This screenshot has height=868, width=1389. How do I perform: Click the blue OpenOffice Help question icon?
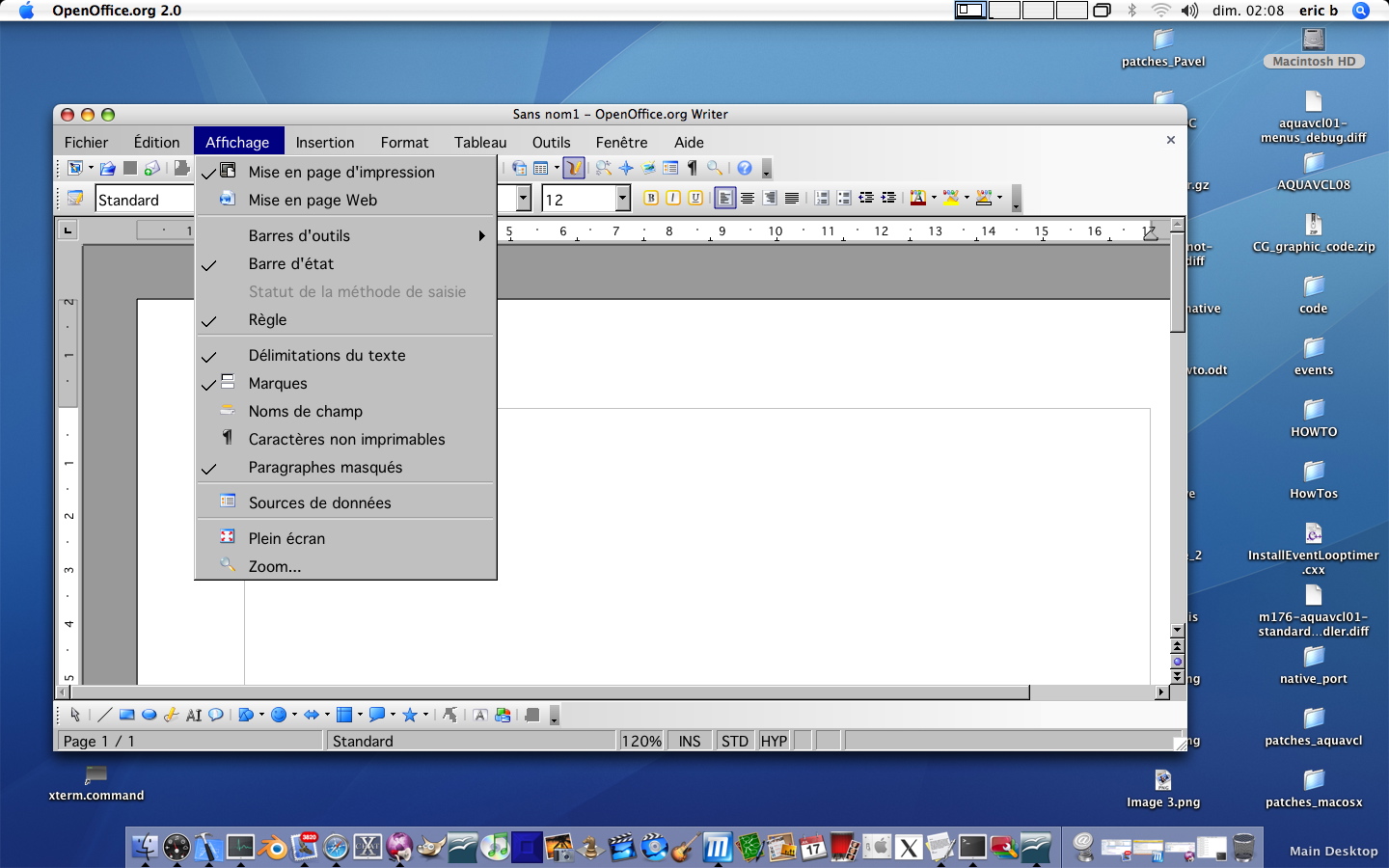[x=745, y=168]
